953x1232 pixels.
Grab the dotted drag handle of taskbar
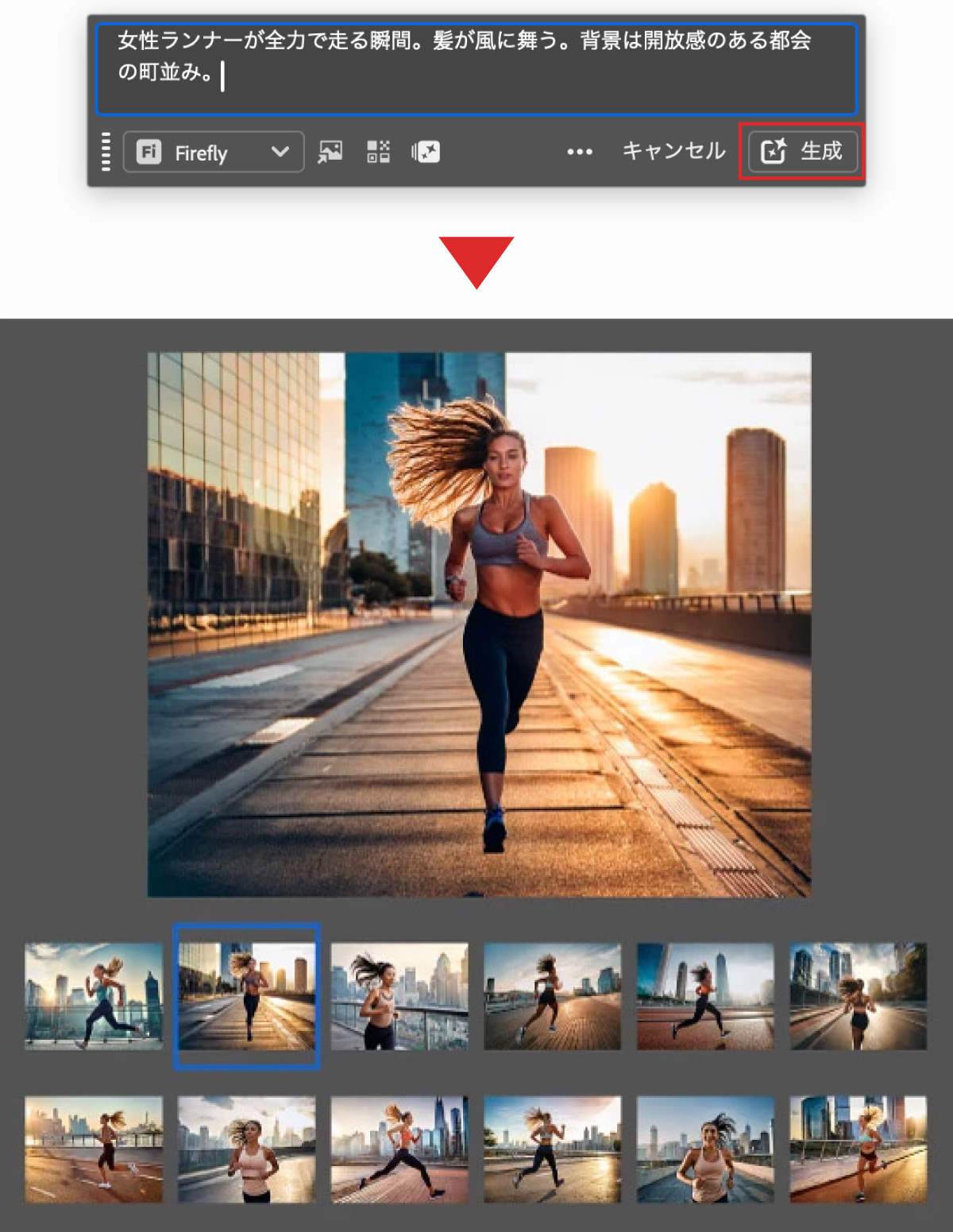click(106, 152)
